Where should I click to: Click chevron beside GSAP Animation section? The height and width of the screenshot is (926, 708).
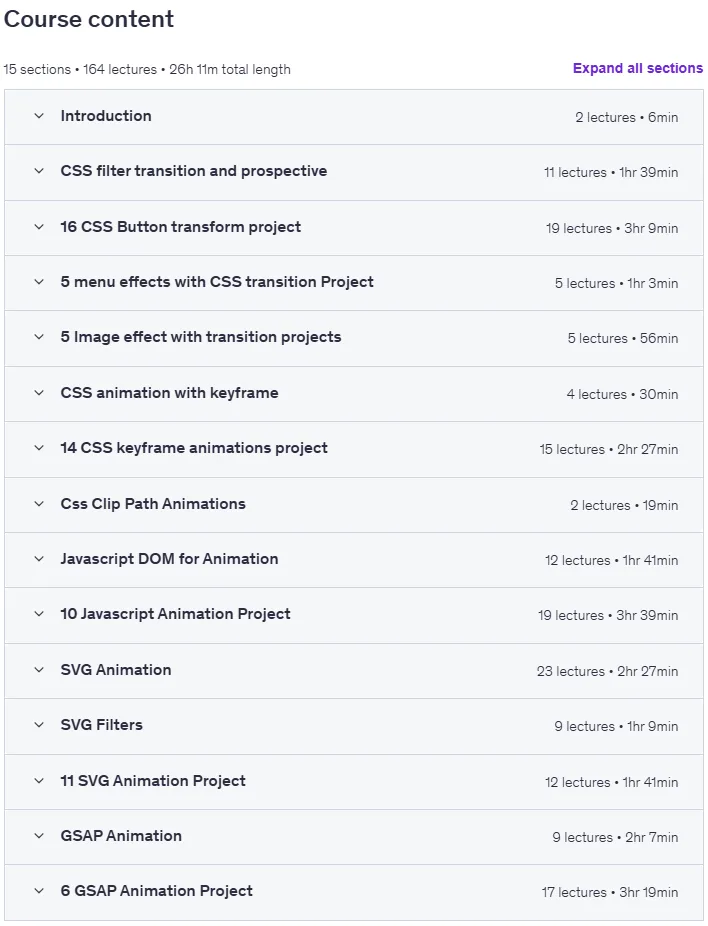[39, 836]
